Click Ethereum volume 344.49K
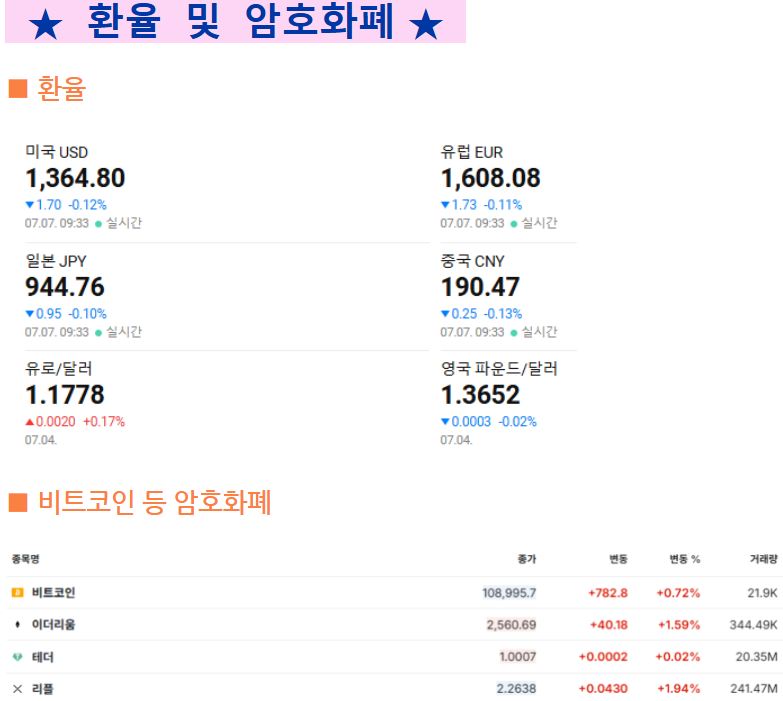The width and height of the screenshot is (783, 701). (x=754, y=625)
